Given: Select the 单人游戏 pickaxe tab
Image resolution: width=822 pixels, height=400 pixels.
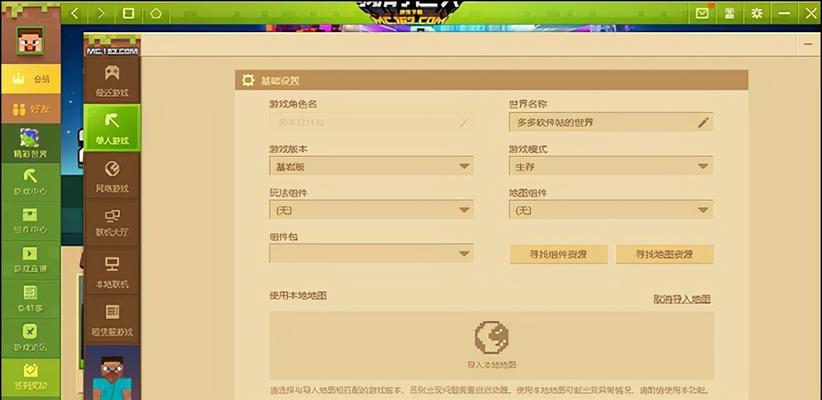Looking at the screenshot, I should 112,128.
